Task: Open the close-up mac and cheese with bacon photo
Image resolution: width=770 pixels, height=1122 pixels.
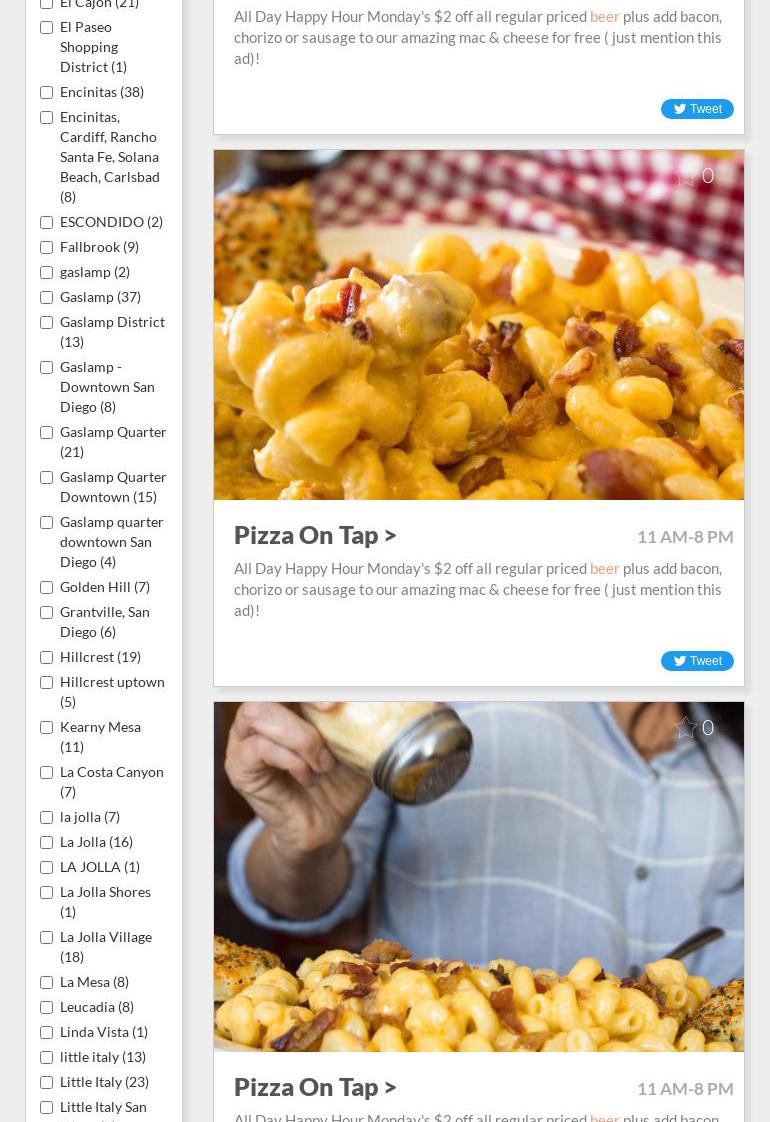Action: [x=479, y=325]
